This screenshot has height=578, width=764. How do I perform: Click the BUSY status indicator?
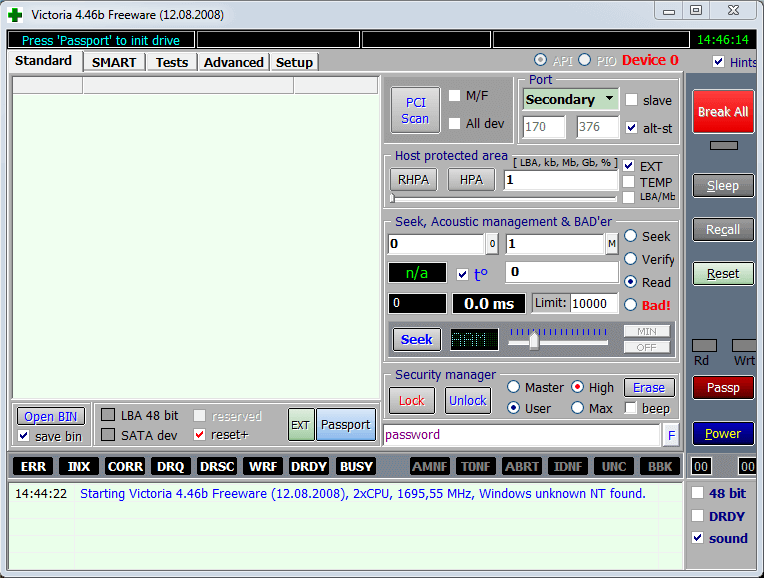356,466
